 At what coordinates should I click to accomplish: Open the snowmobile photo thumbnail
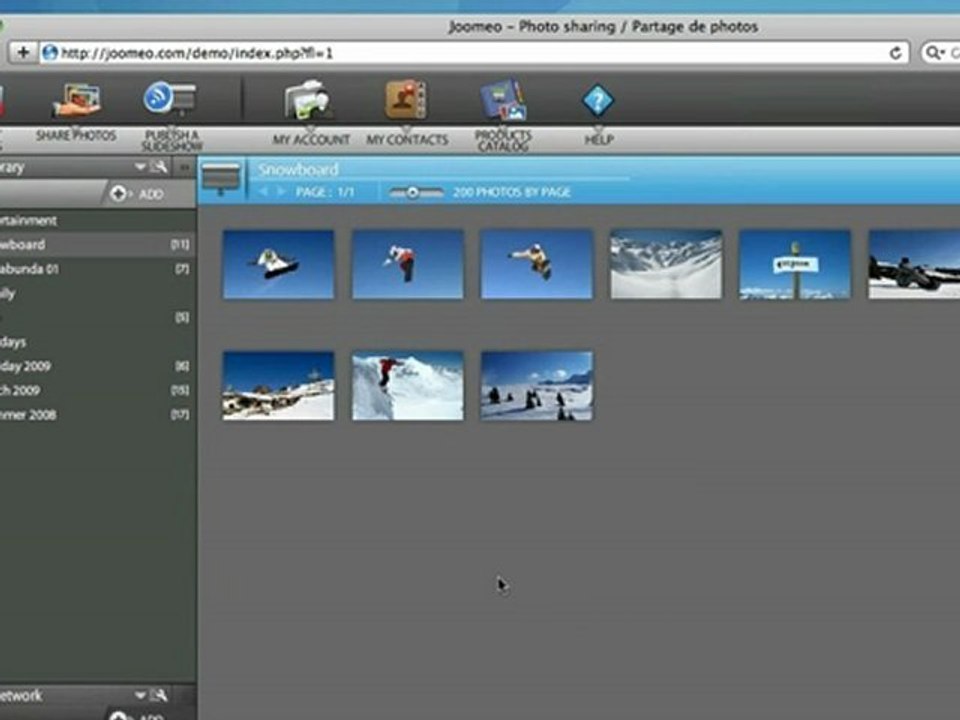click(914, 264)
